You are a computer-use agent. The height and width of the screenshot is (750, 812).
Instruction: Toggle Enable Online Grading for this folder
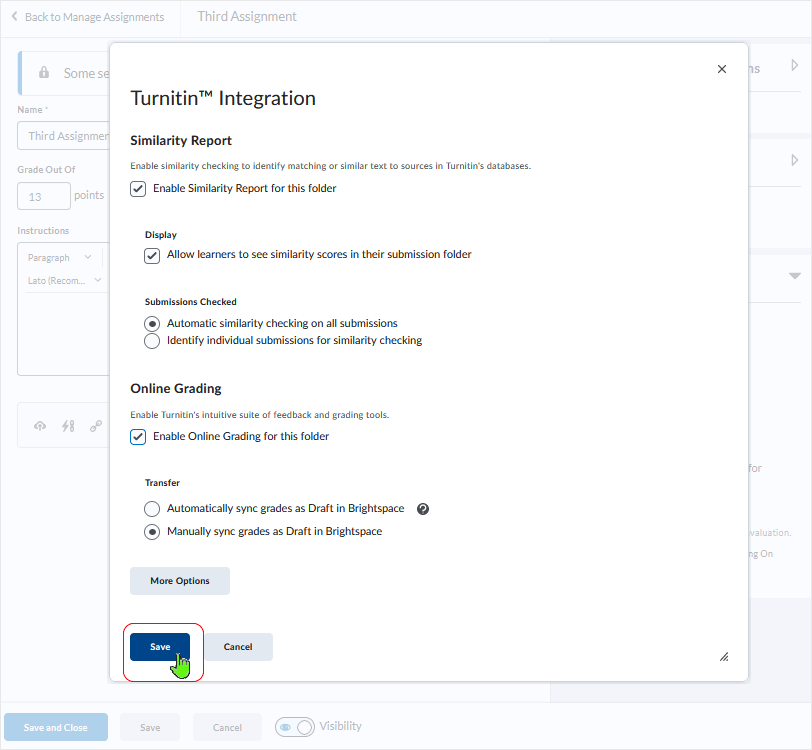point(138,437)
